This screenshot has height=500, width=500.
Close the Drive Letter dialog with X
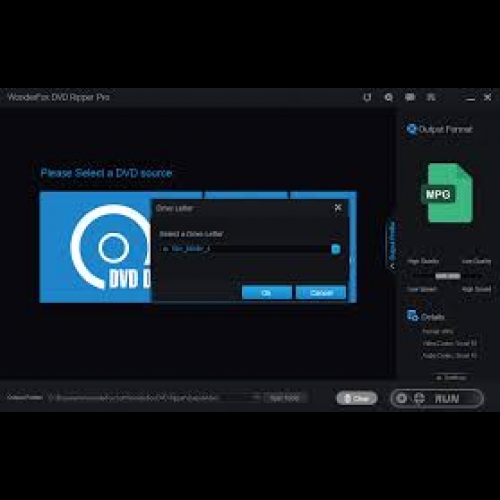(x=338, y=208)
